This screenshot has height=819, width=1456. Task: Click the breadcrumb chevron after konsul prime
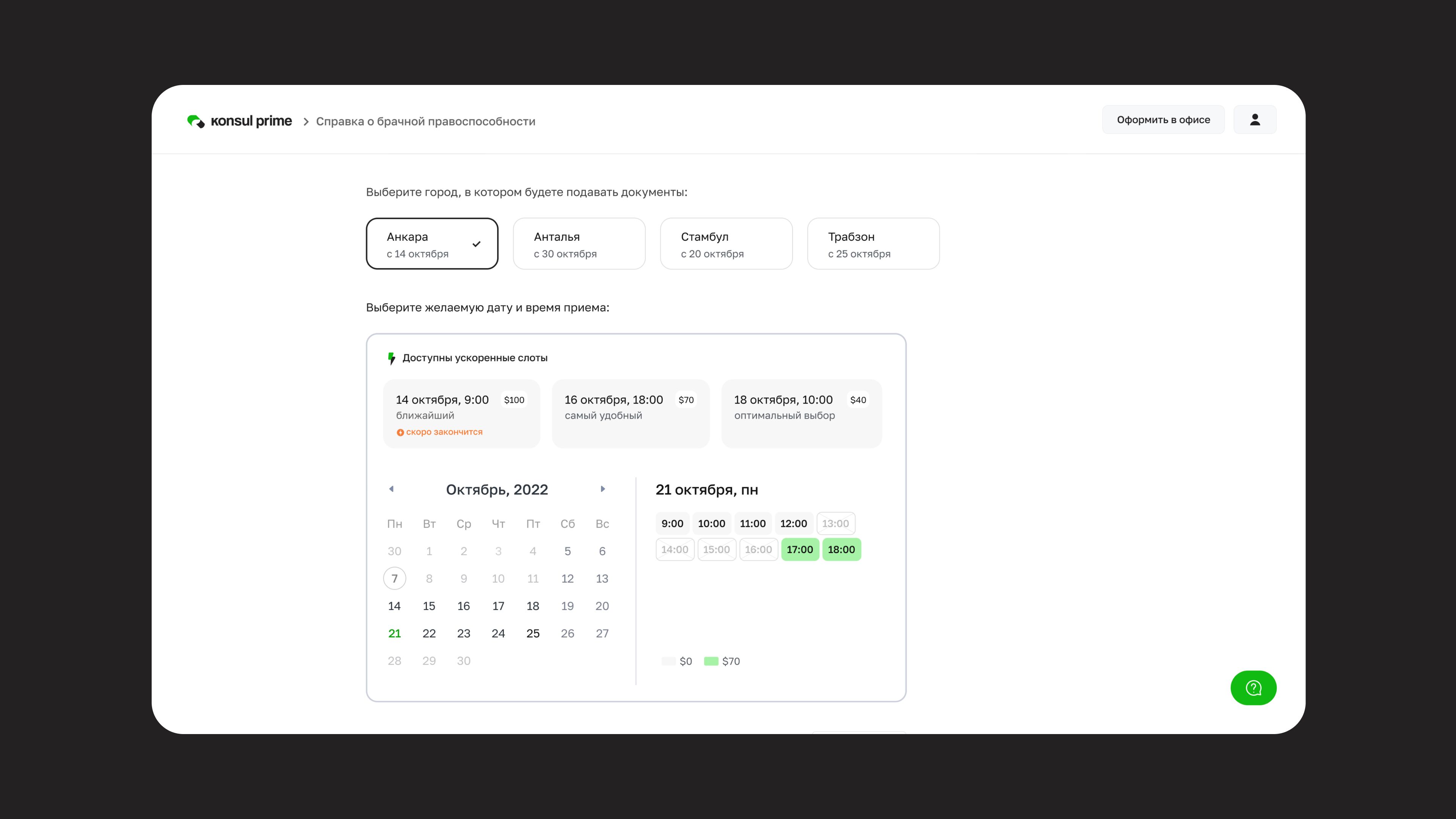[306, 121]
